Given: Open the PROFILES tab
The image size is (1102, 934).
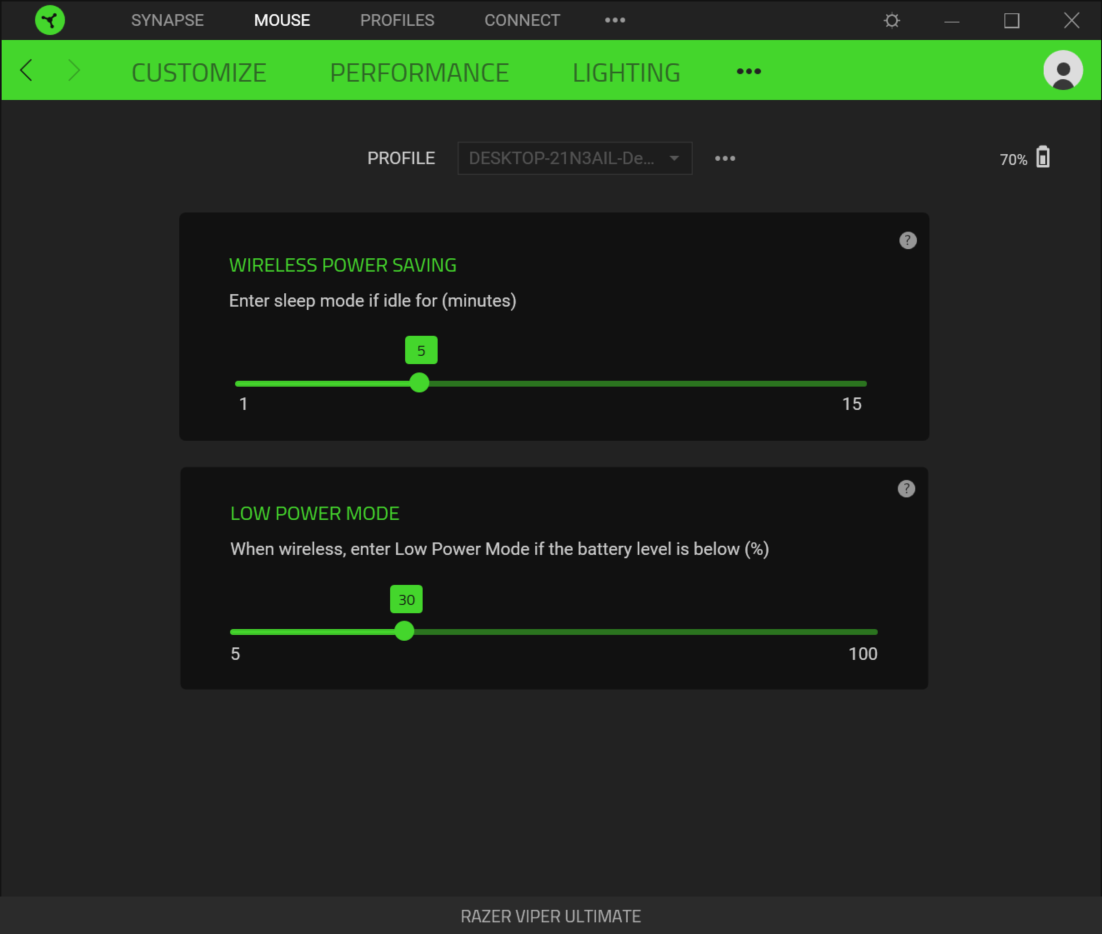Looking at the screenshot, I should 397,20.
